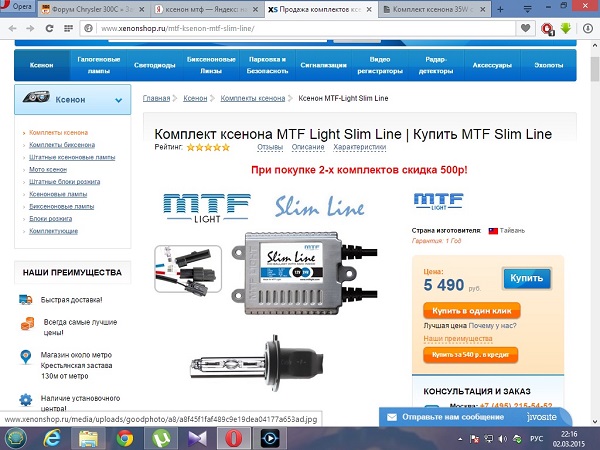Open the green download arrow extension
This screenshot has height=450, width=600.
pos(566,28)
